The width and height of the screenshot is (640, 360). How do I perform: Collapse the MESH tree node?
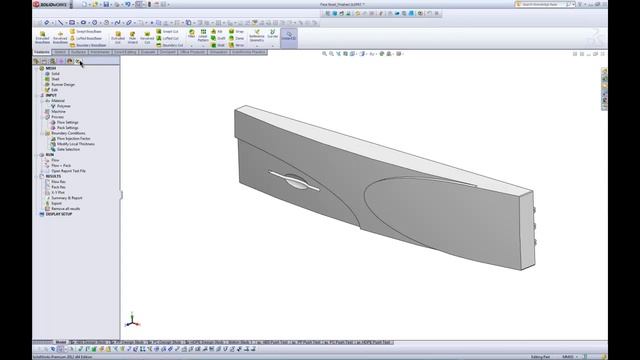(x=36, y=69)
